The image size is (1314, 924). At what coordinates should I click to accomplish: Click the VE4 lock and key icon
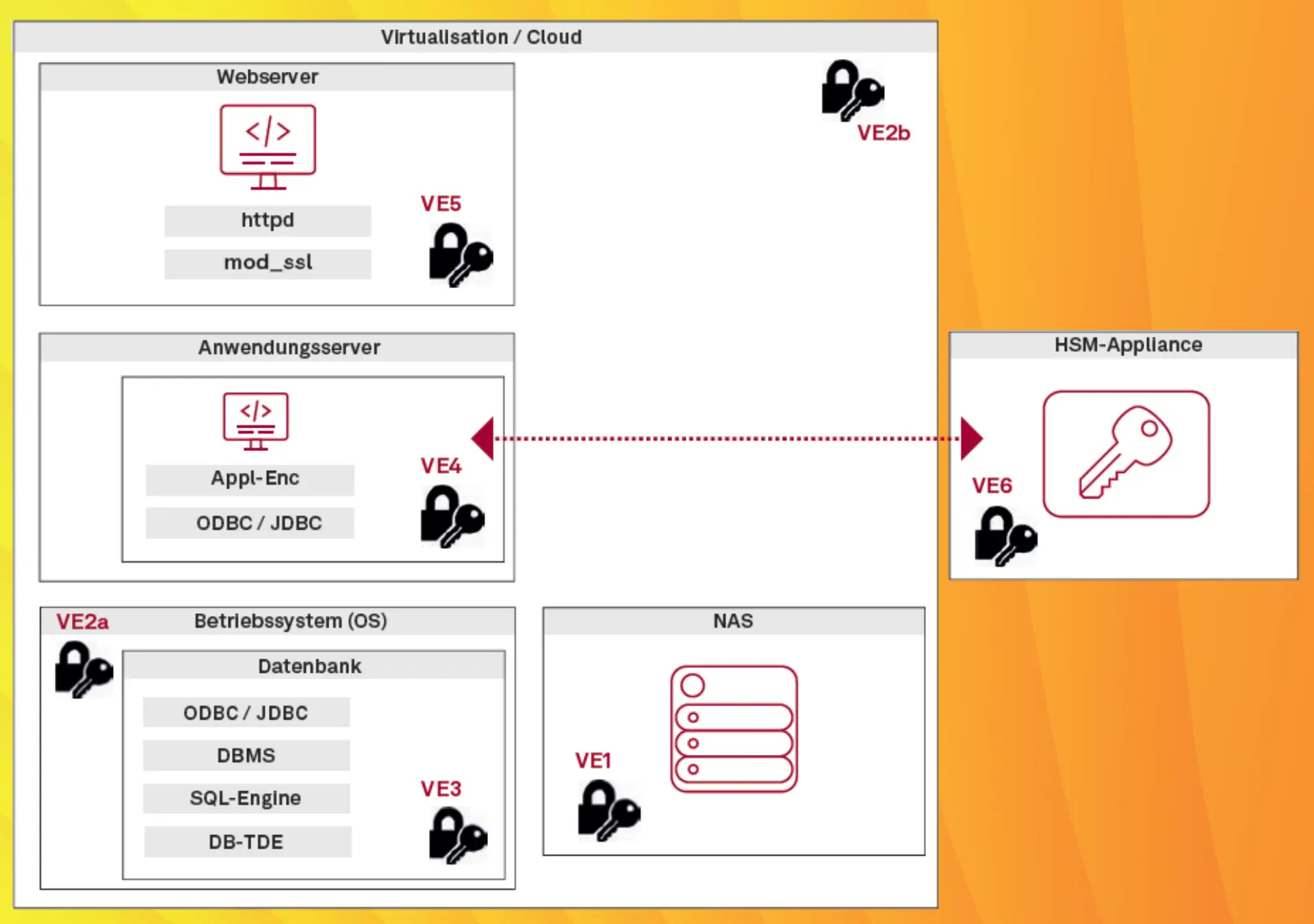tap(452, 516)
